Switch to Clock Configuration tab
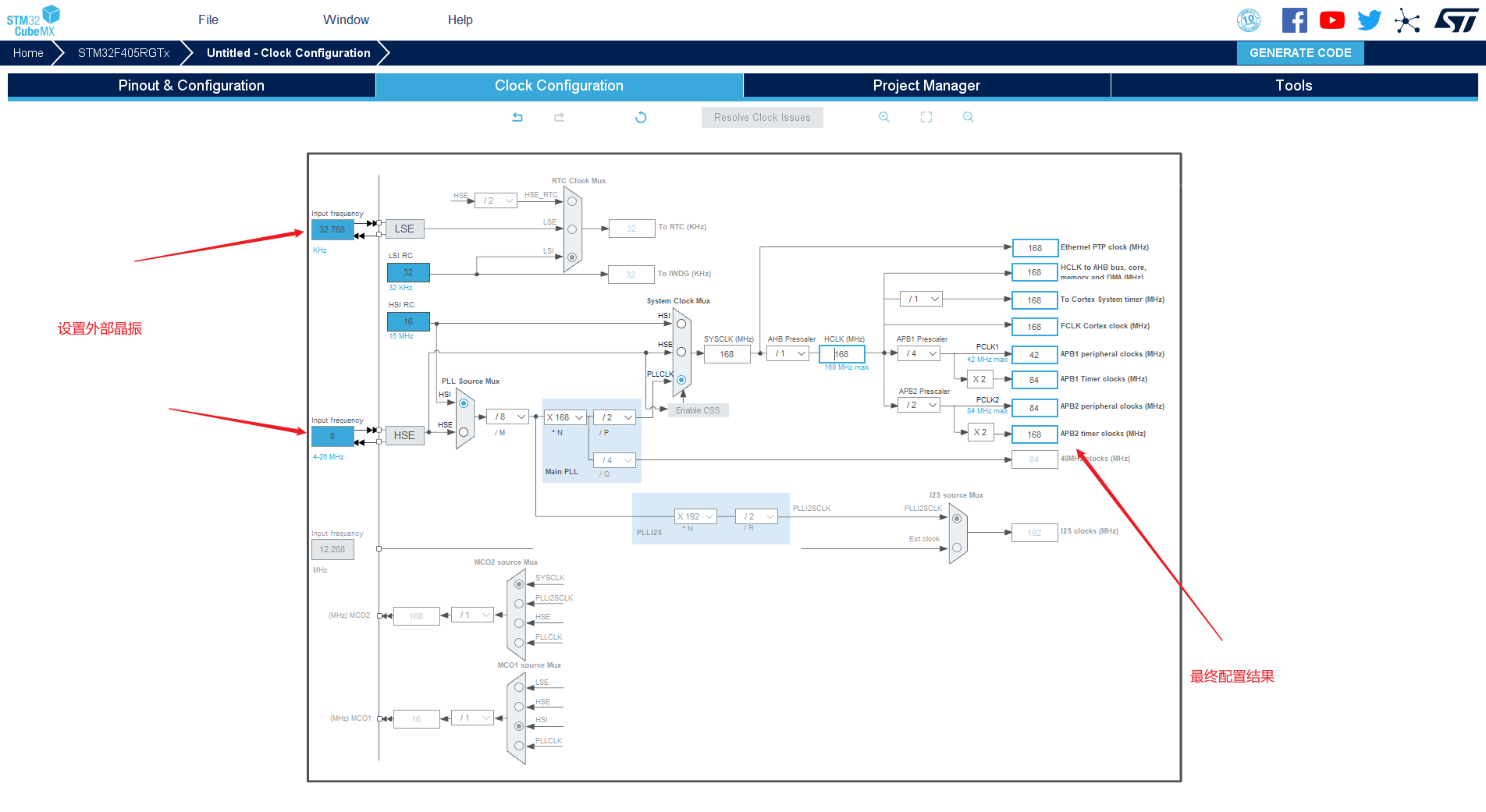This screenshot has height=812, width=1486. pyautogui.click(x=559, y=86)
